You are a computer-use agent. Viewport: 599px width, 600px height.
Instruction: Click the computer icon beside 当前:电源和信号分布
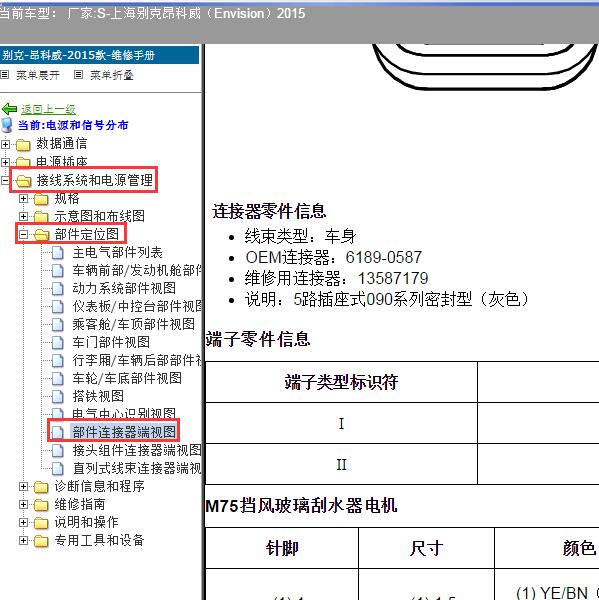(7, 125)
